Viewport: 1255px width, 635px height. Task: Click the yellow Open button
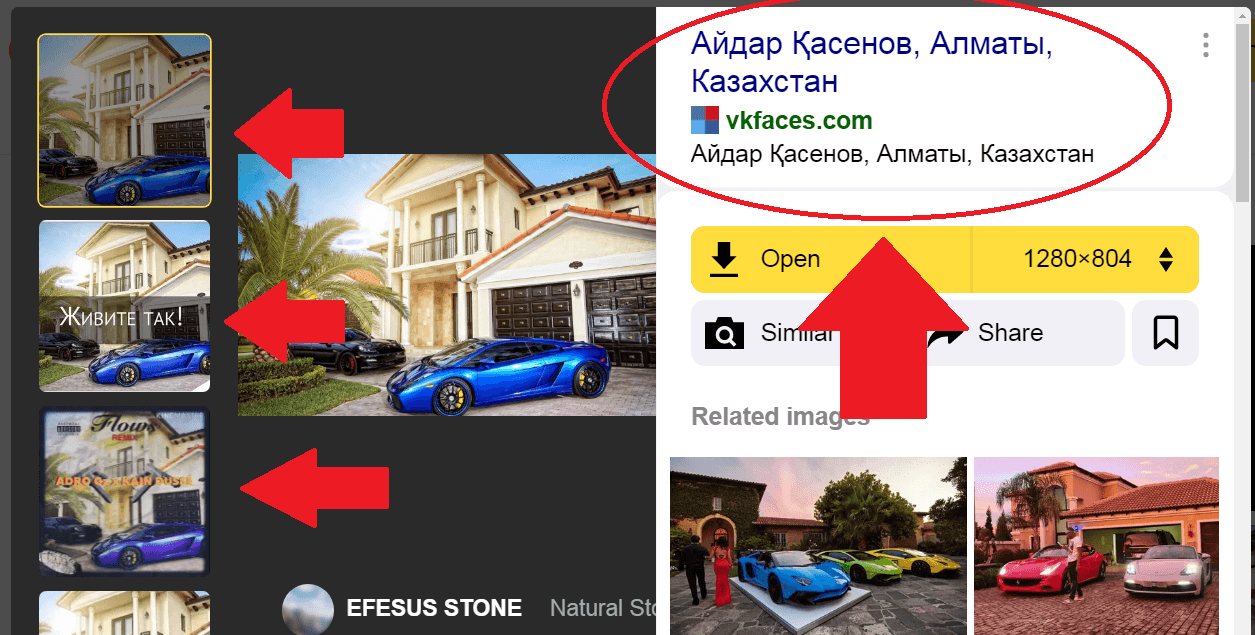coord(831,259)
